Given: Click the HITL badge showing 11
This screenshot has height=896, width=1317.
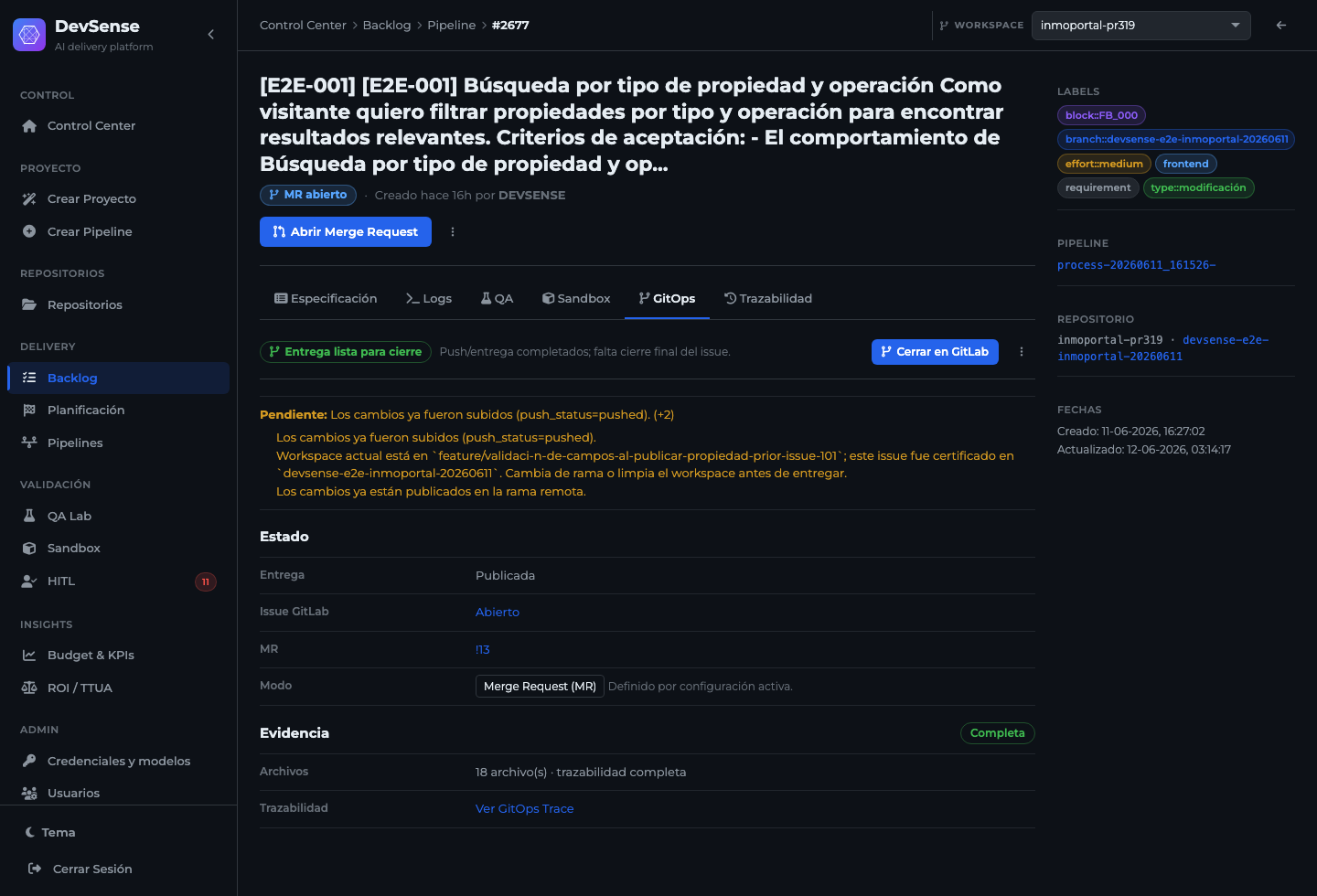Looking at the screenshot, I should click(x=206, y=581).
